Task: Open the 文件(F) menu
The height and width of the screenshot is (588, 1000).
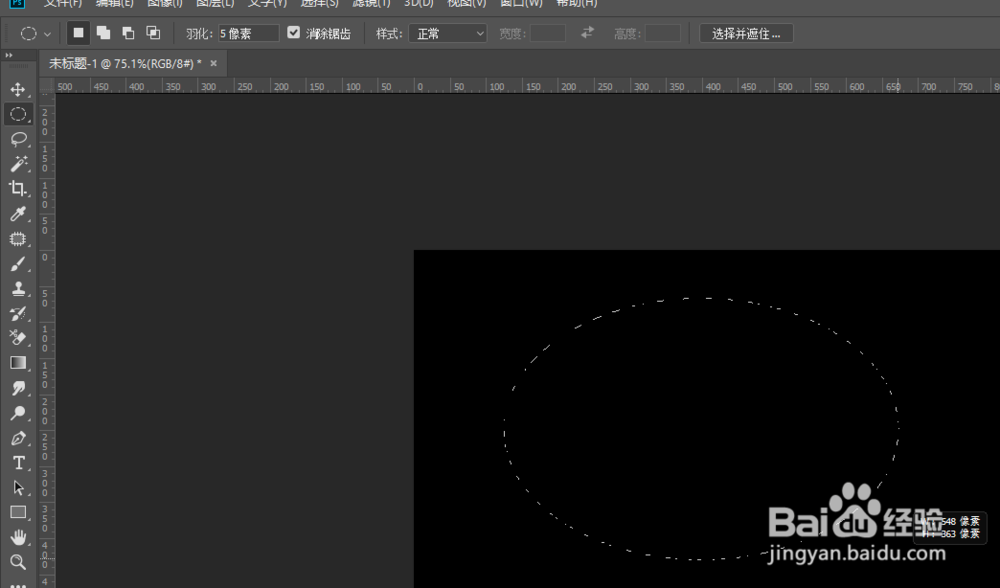Action: click(63, 3)
